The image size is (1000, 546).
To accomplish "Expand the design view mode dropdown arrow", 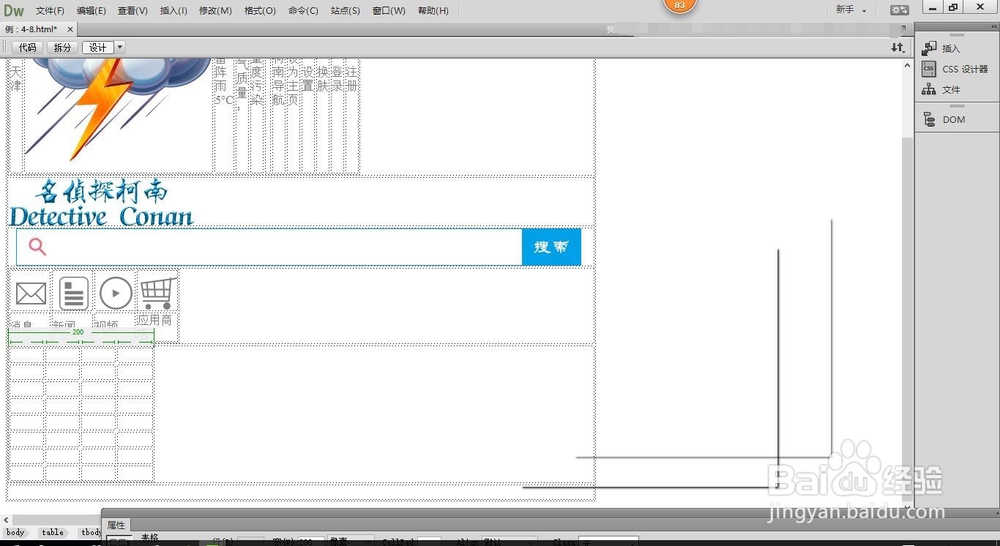I will (x=119, y=47).
